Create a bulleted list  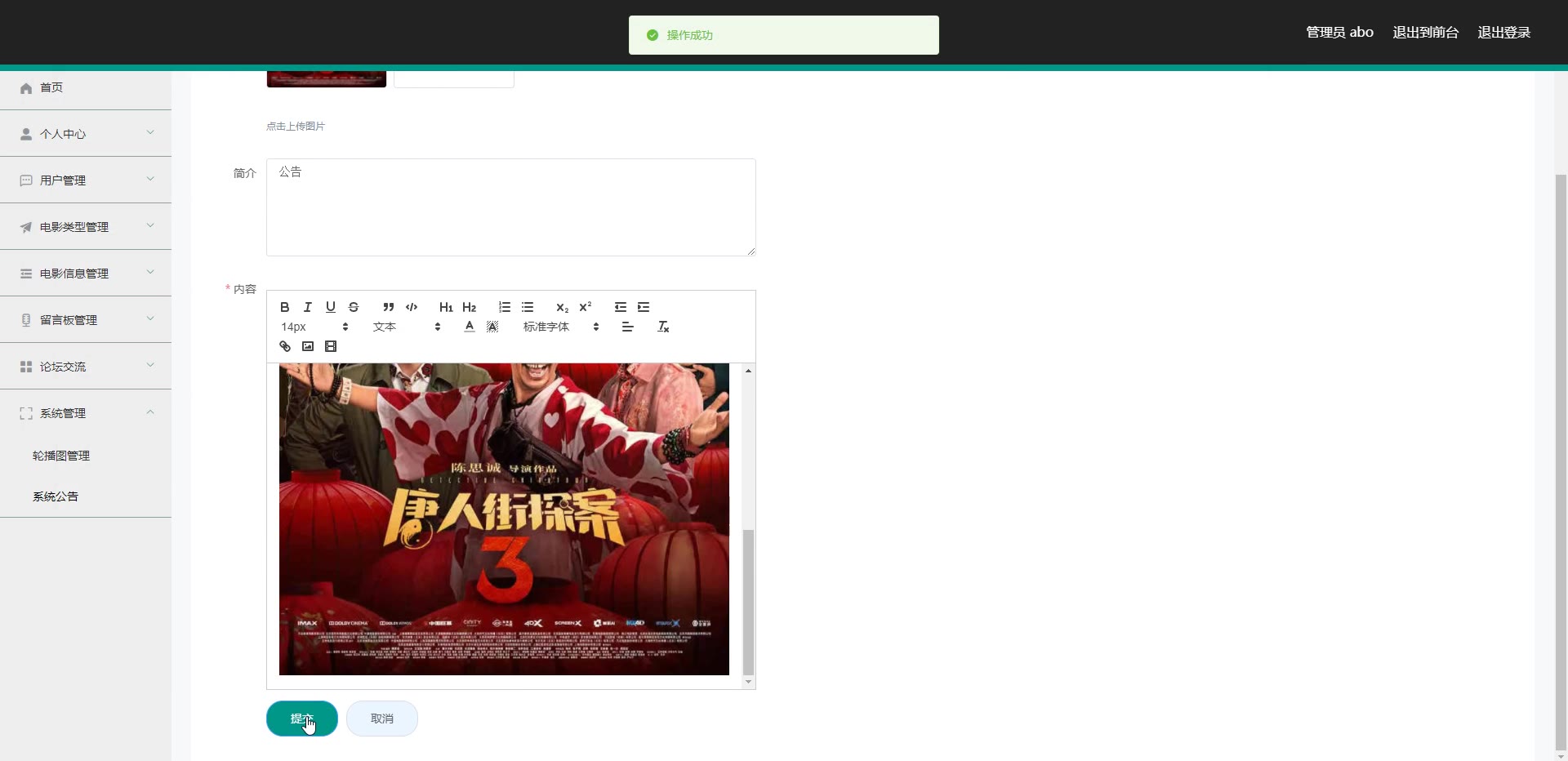click(x=527, y=307)
